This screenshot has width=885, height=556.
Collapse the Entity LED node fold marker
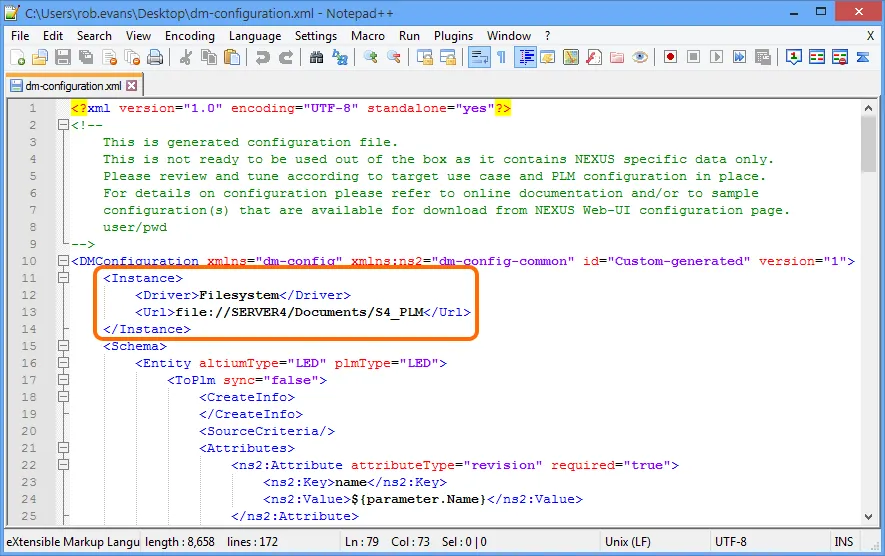[63, 363]
